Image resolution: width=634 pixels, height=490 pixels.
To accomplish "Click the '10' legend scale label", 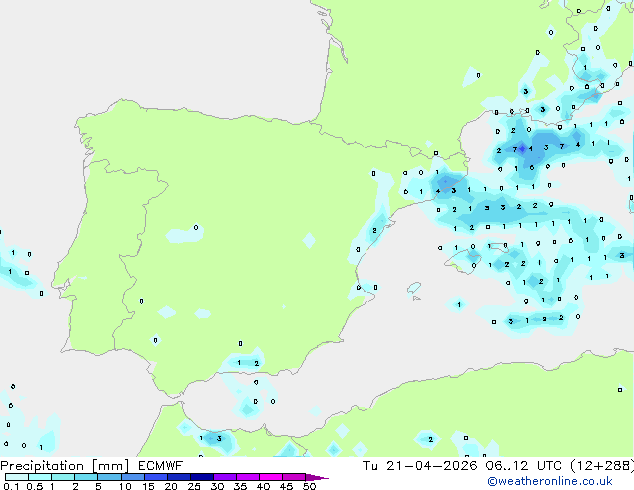I will click(x=125, y=486).
